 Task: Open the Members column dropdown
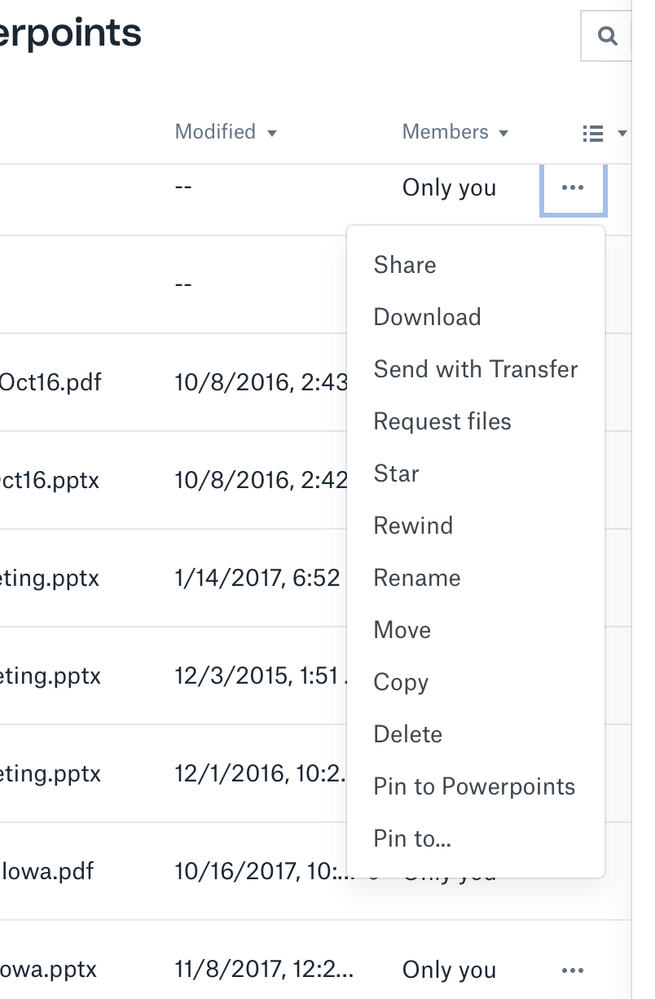[x=455, y=132]
